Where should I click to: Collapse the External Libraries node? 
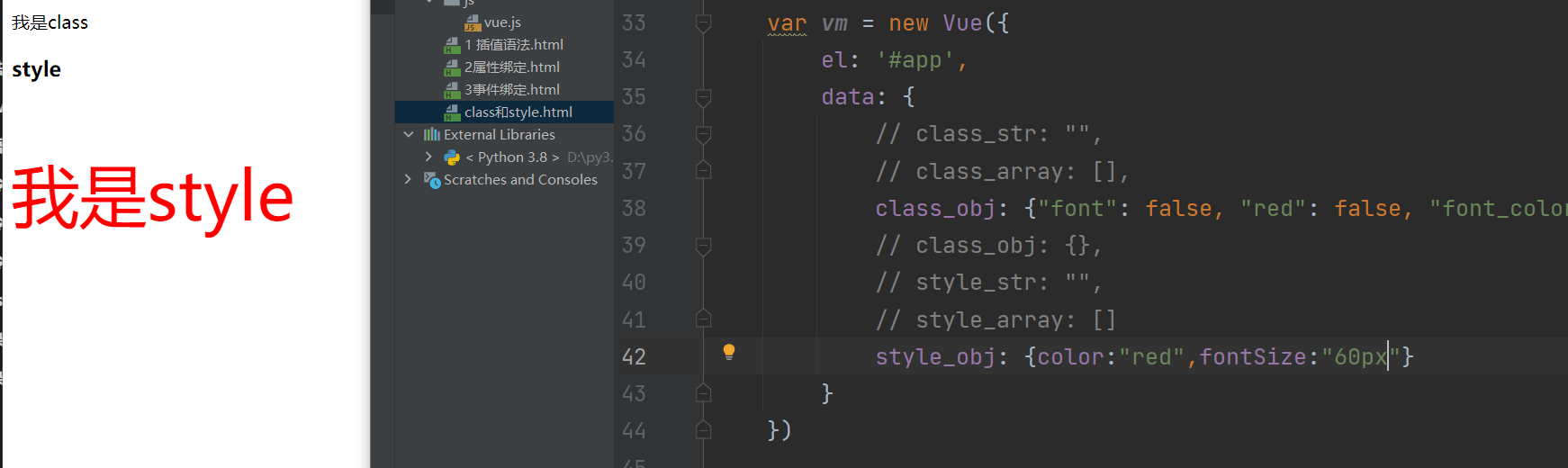click(x=409, y=134)
